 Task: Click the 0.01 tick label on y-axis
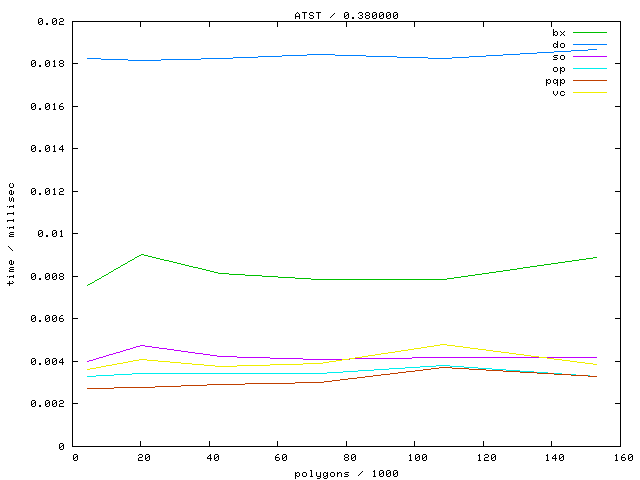(53, 234)
